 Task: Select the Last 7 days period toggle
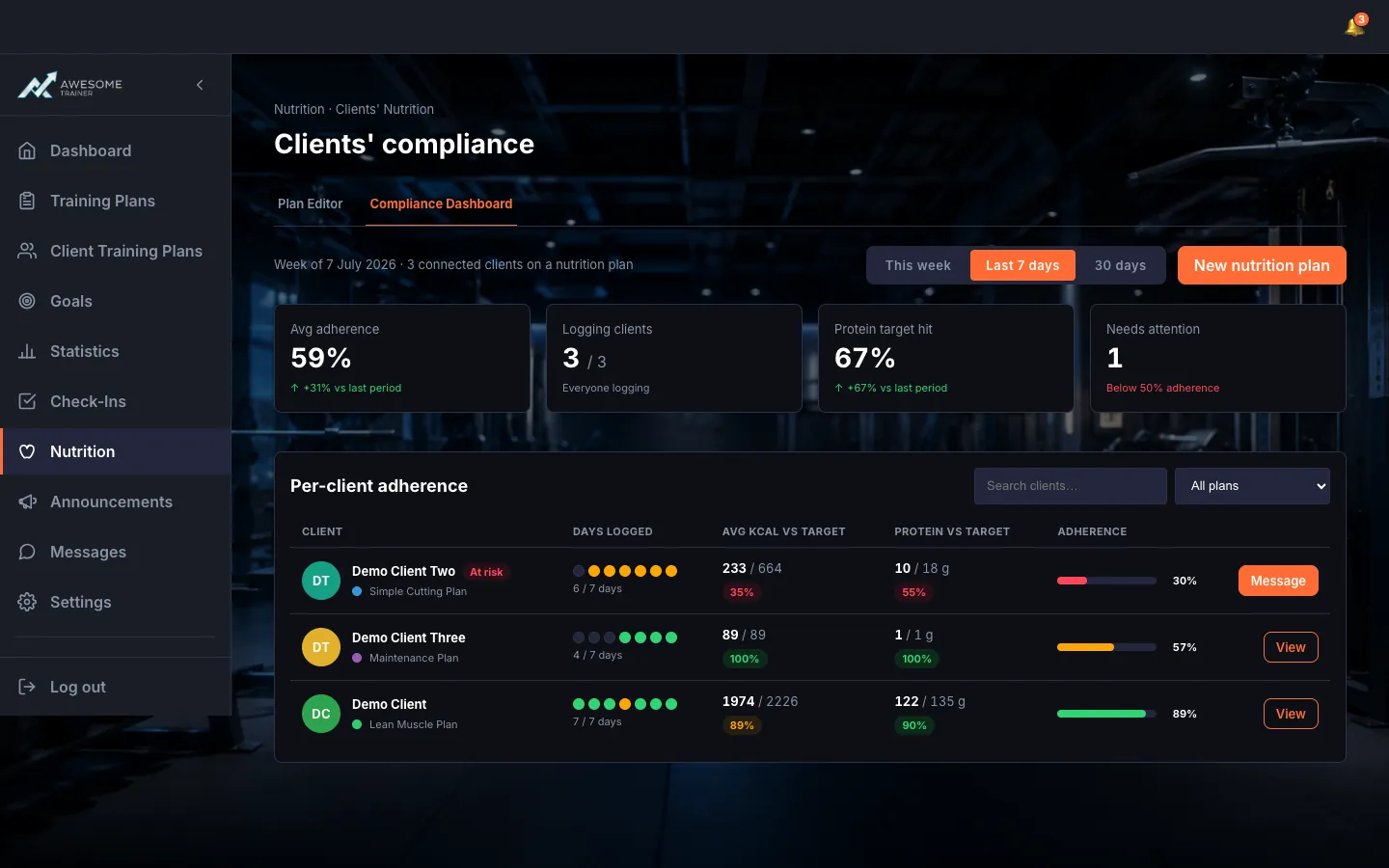pyautogui.click(x=1022, y=265)
